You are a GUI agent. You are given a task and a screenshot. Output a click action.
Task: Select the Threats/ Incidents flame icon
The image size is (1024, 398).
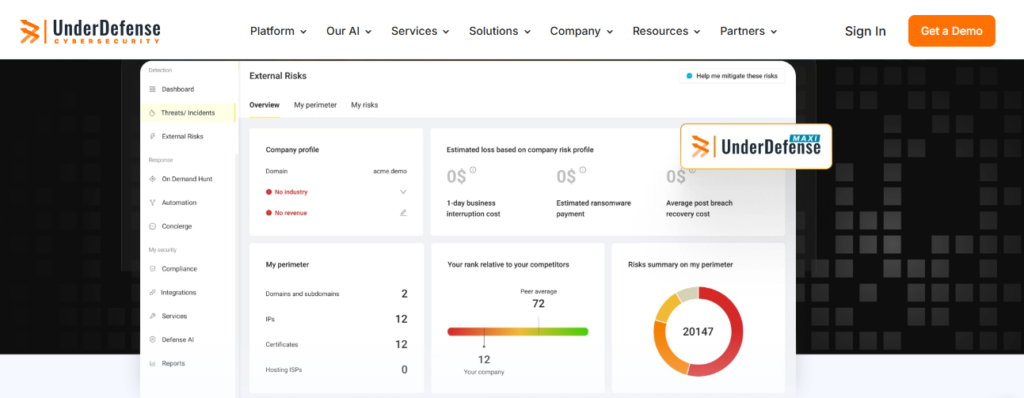152,113
